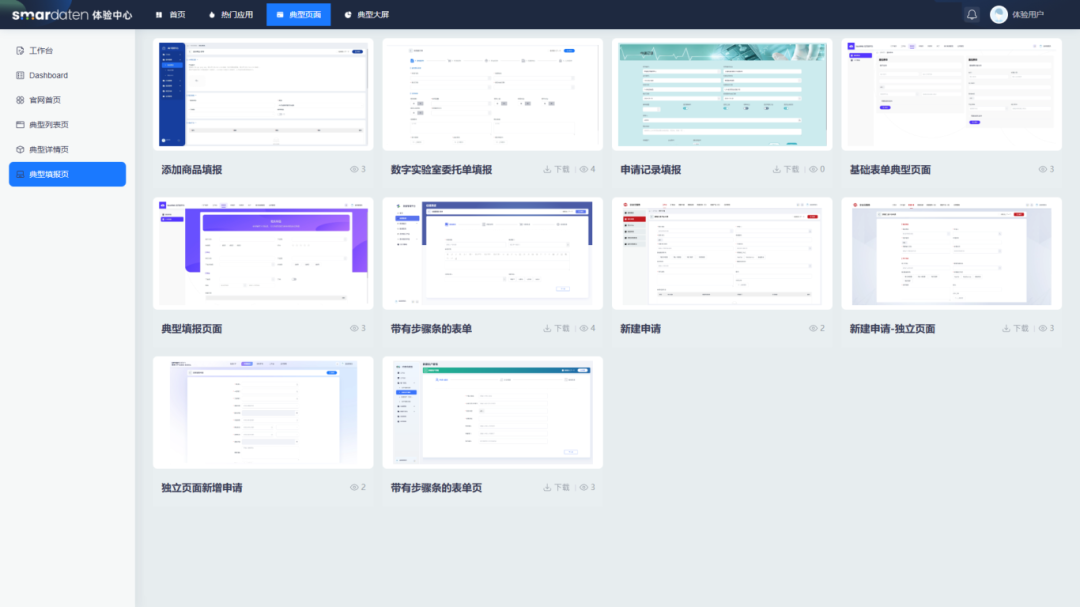
Task: Open 典型详情页 in the sidebar
Action: point(68,150)
